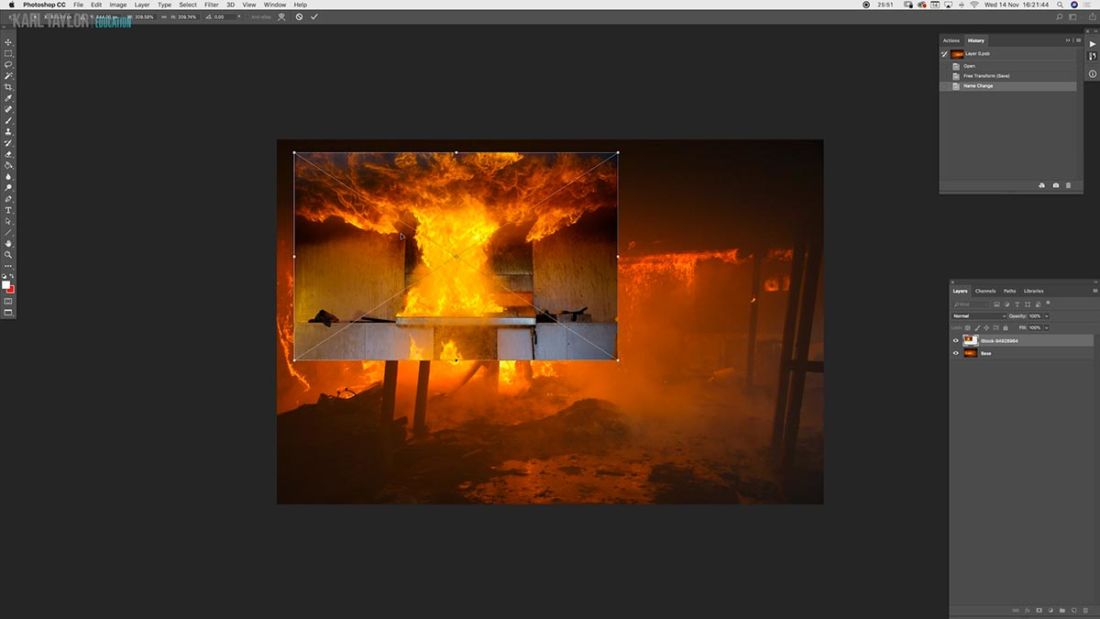Select the Zoom tool
This screenshot has width=1100, height=619.
tap(6, 253)
